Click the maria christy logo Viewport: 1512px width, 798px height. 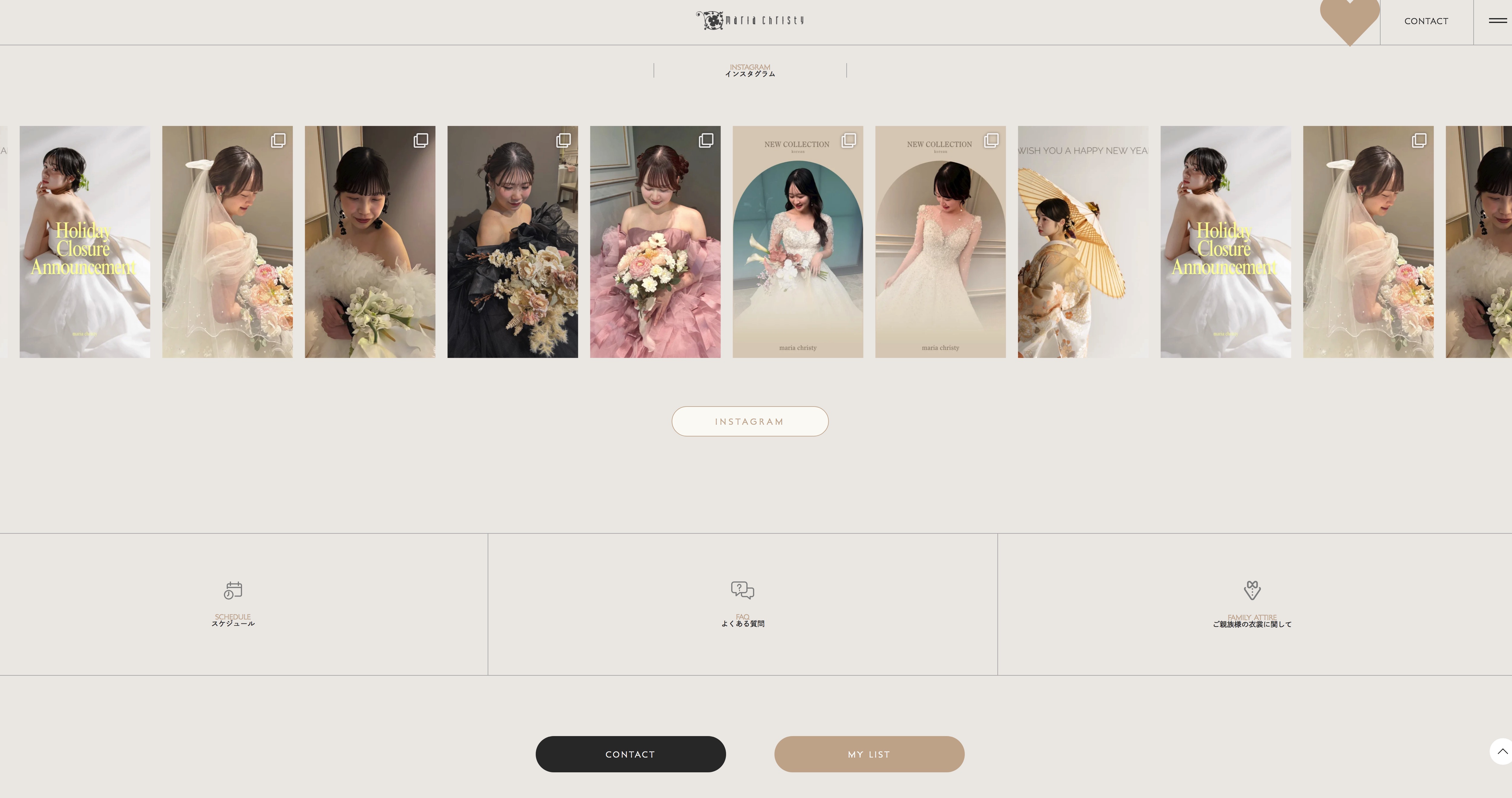(x=750, y=21)
